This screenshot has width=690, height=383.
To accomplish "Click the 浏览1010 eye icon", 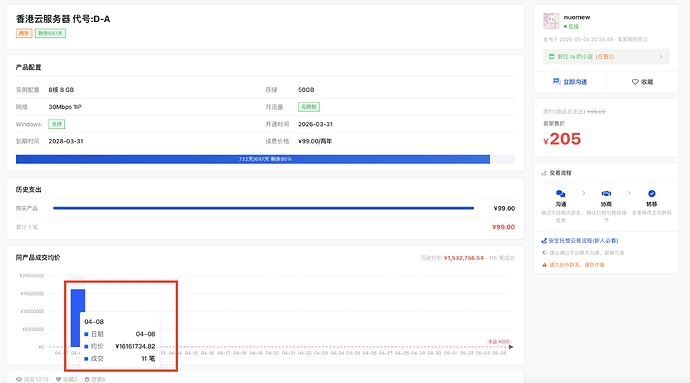I will 19,379.
